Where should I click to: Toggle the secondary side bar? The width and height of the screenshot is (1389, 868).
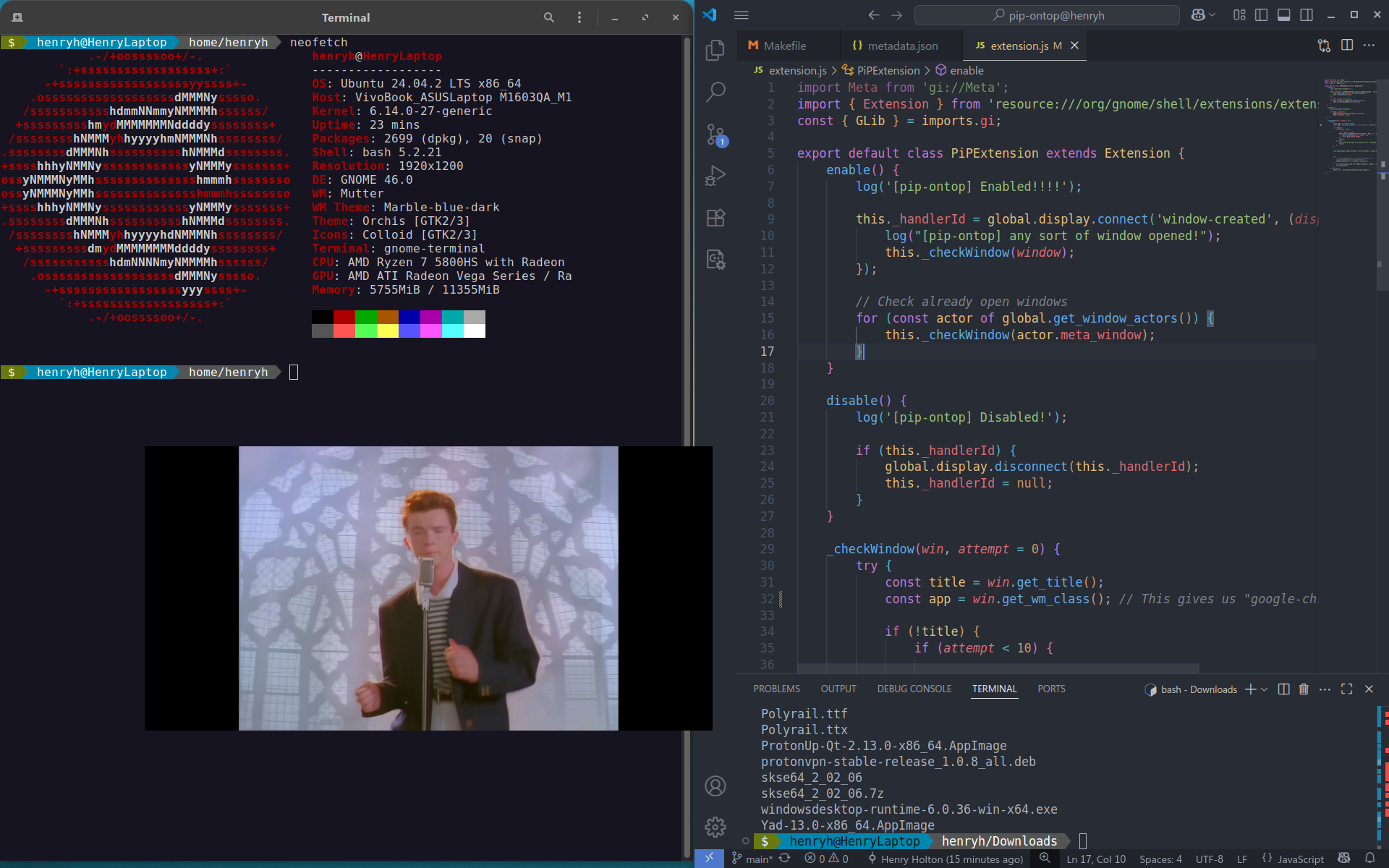[x=1307, y=15]
